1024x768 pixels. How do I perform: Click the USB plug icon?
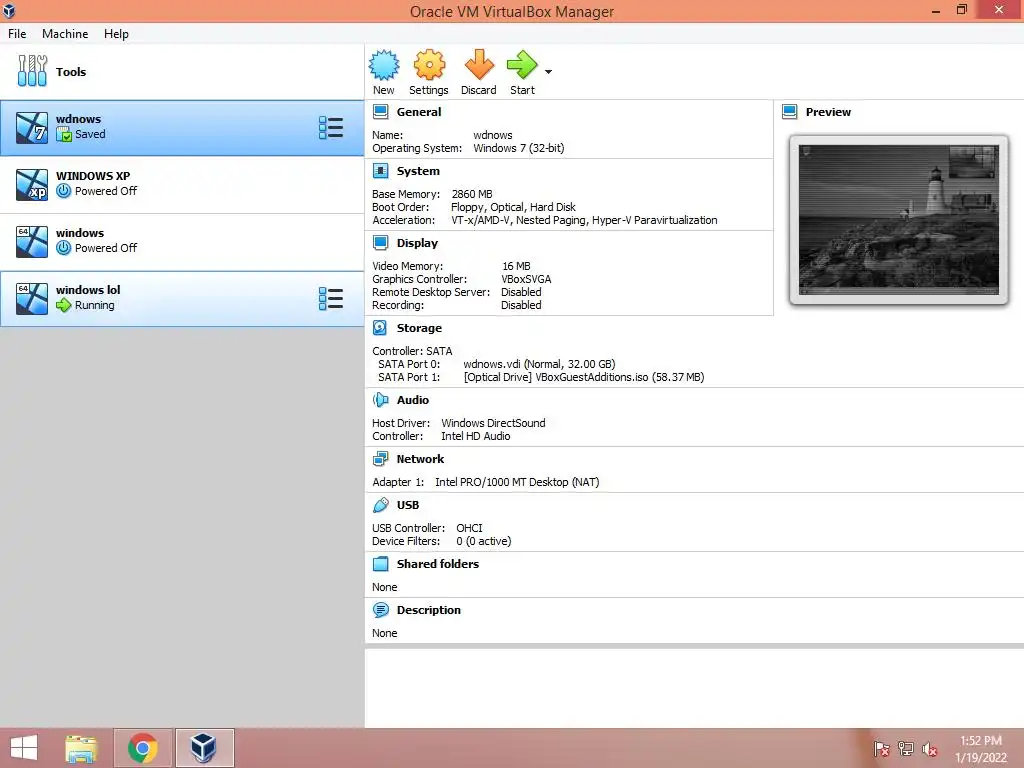380,505
